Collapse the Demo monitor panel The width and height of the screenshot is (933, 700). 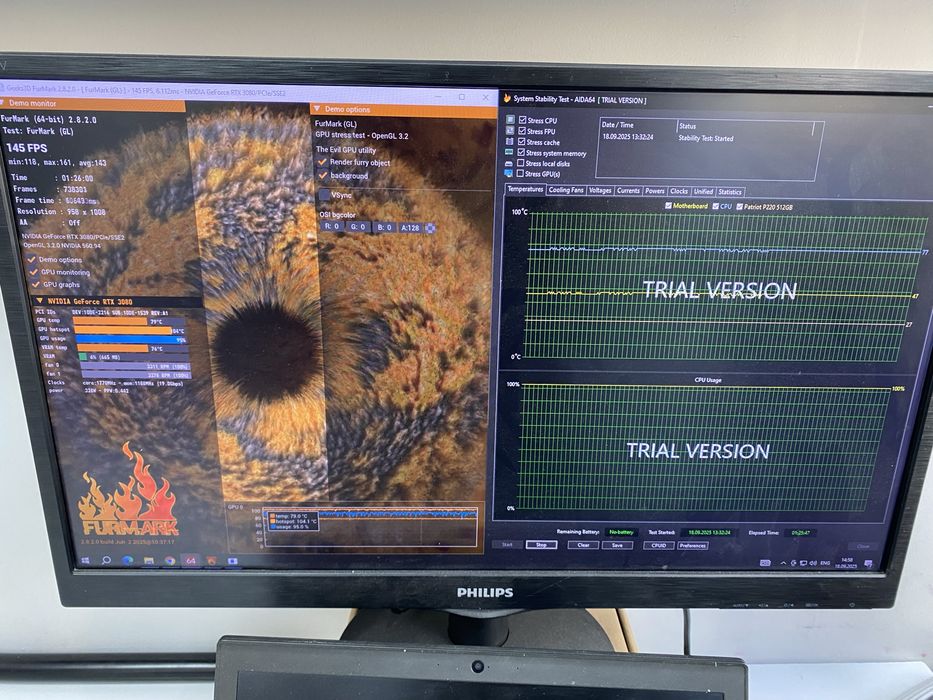coord(3,103)
